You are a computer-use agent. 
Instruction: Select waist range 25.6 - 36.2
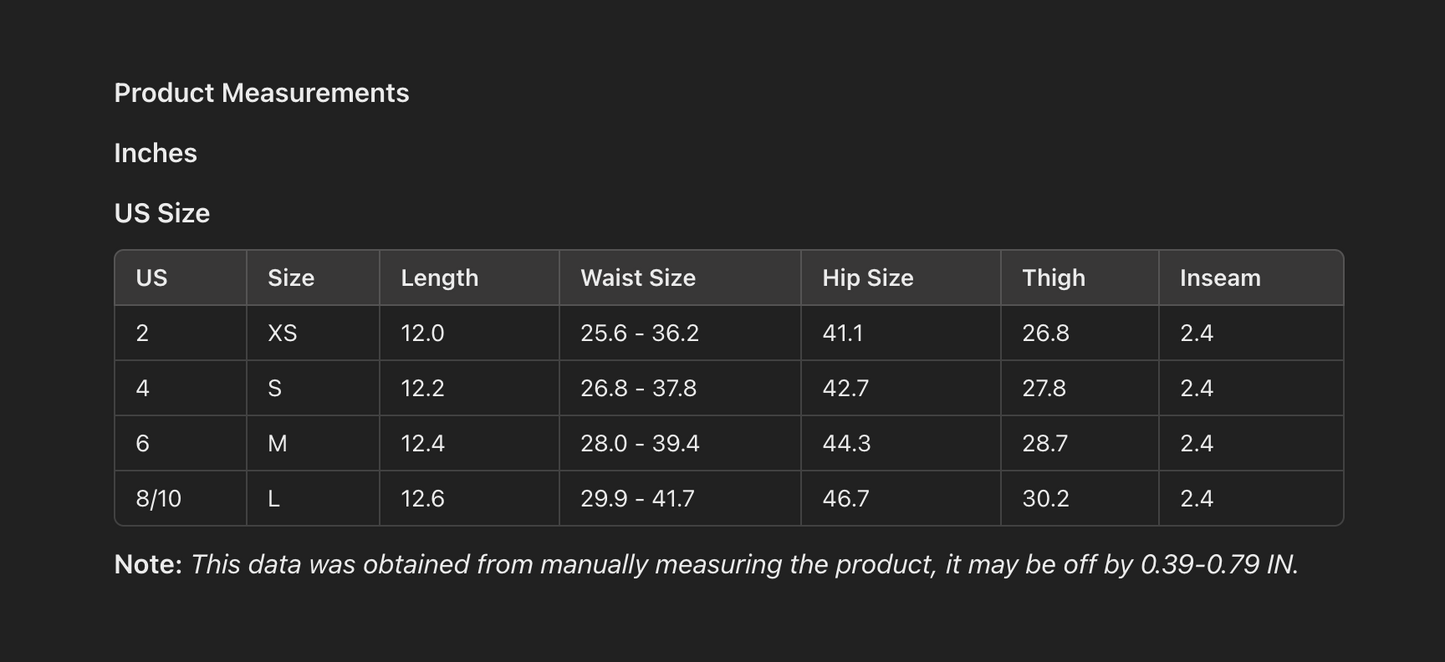[639, 333]
